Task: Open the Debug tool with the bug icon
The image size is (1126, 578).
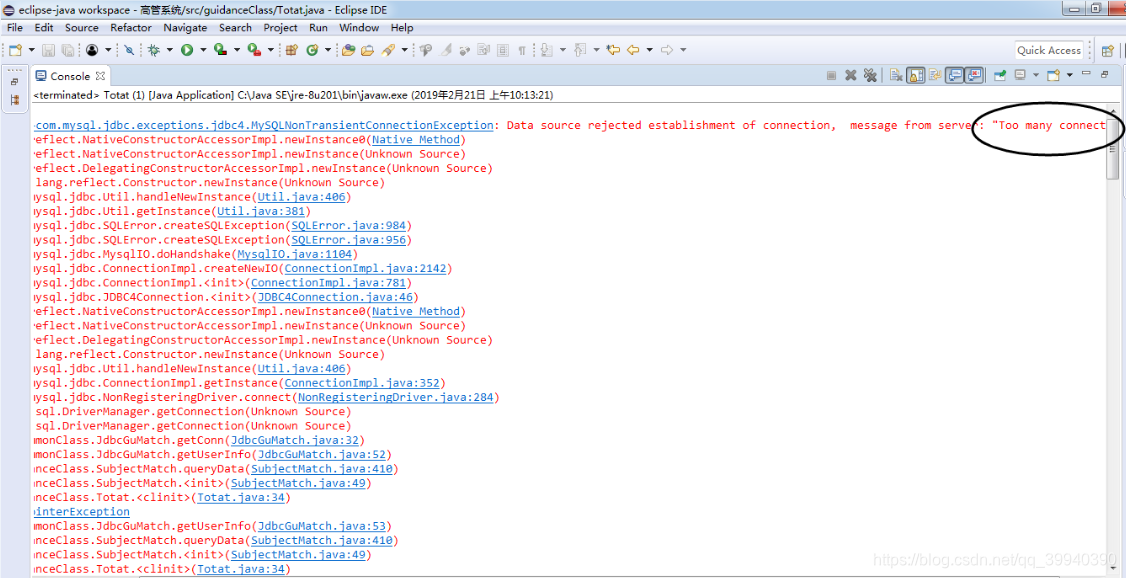Action: click(x=154, y=48)
